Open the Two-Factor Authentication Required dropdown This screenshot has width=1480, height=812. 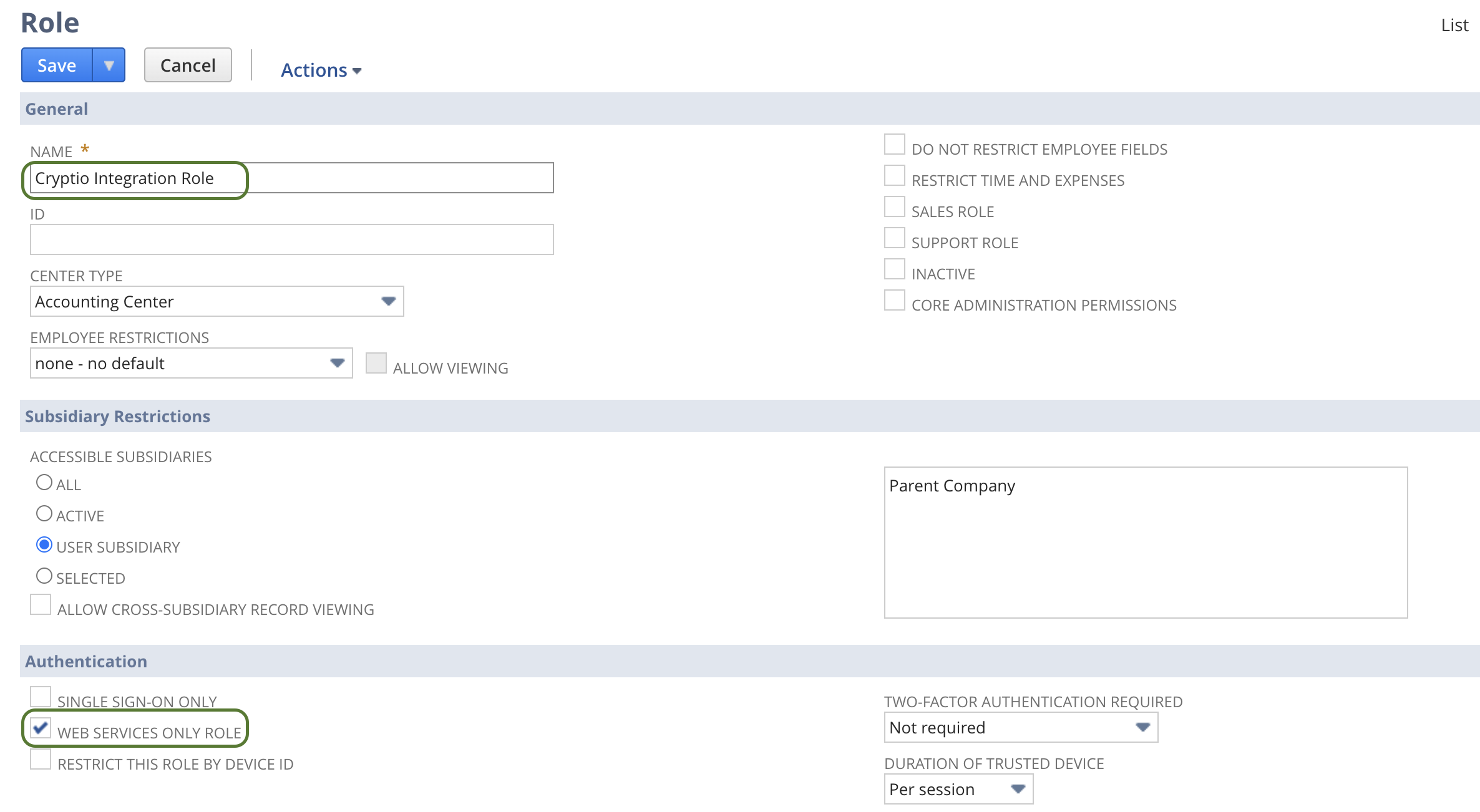[1142, 727]
